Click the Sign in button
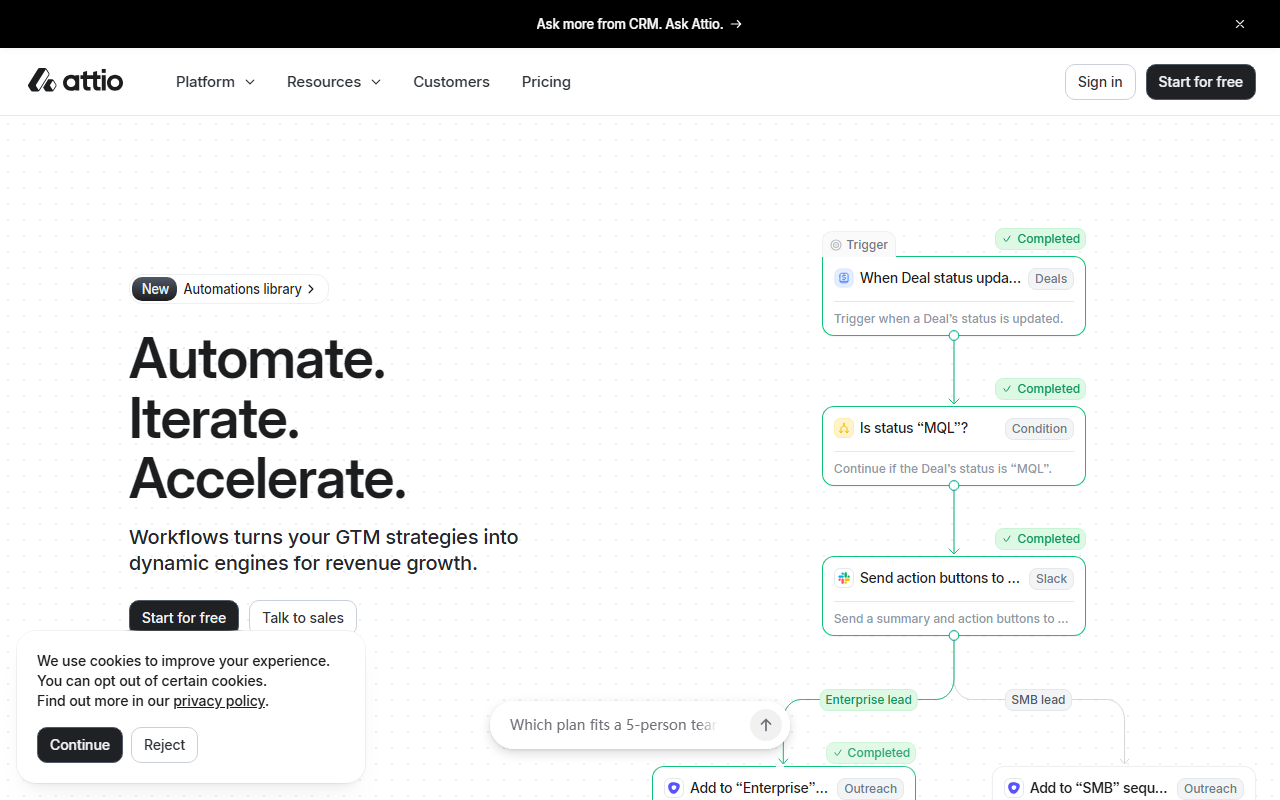 (1100, 82)
